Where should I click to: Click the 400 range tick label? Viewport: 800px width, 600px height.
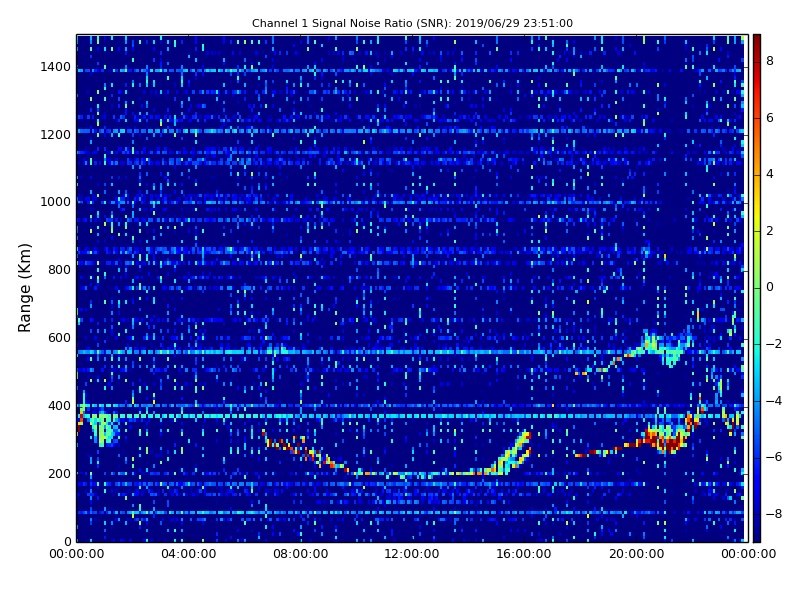point(59,406)
